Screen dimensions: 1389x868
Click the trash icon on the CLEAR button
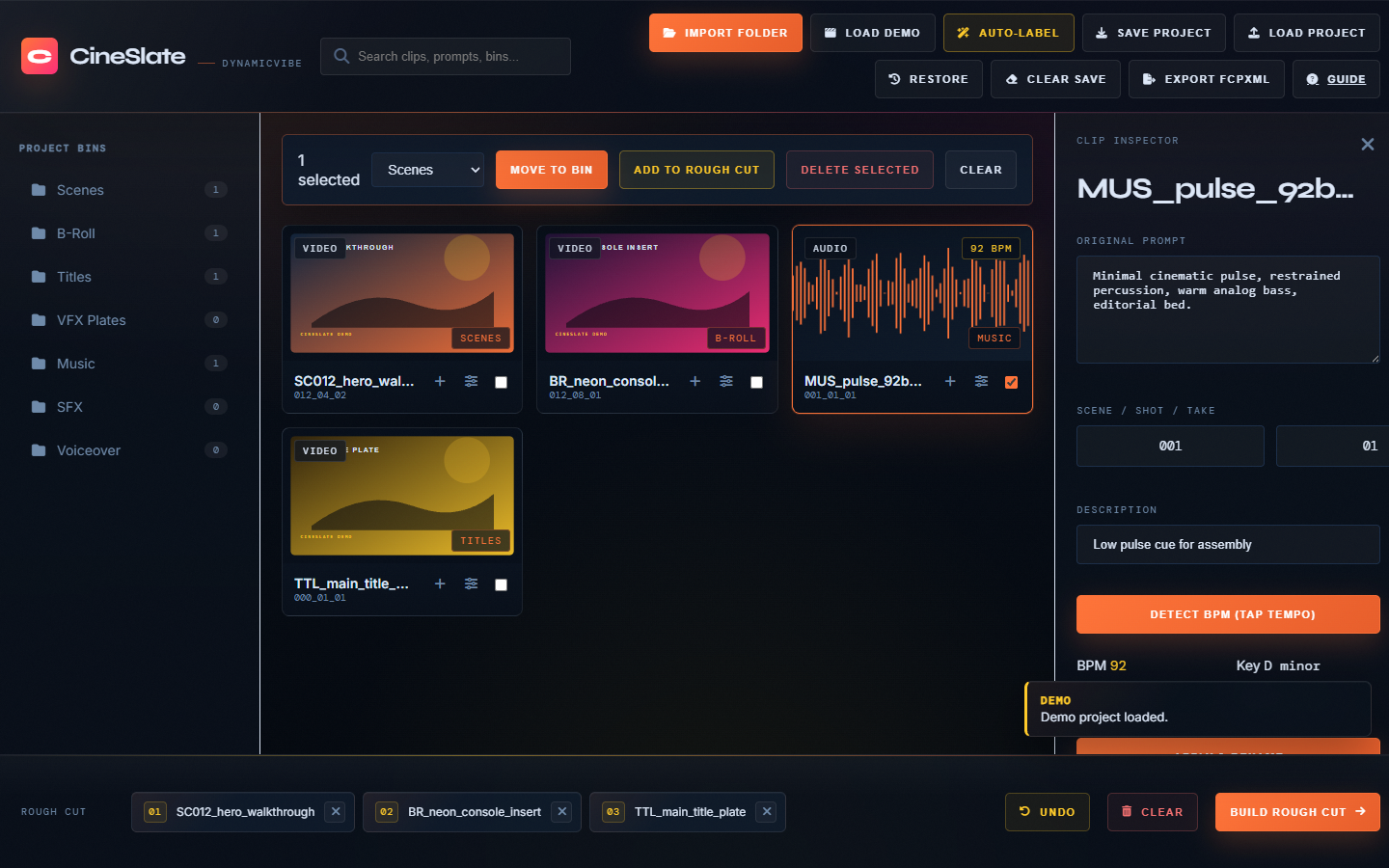pyautogui.click(x=1128, y=812)
